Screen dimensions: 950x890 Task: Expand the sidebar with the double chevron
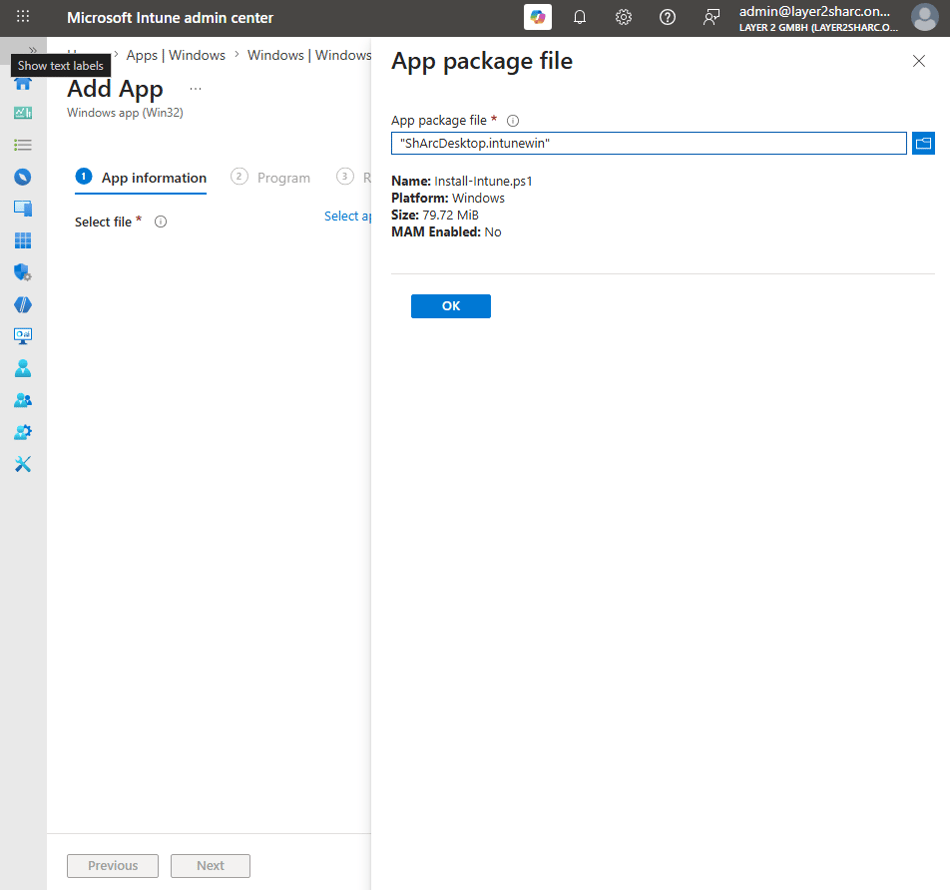[x=33, y=50]
